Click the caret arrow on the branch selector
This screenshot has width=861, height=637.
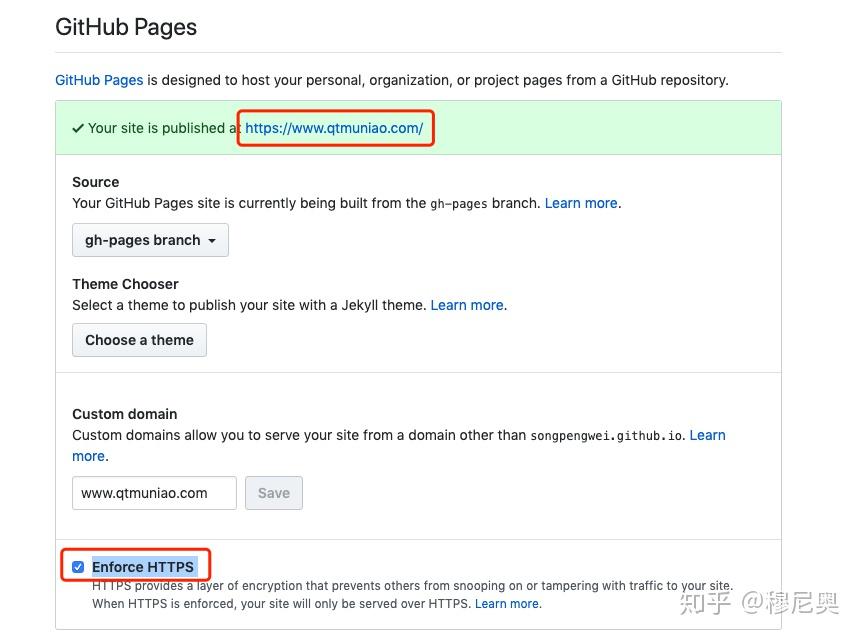point(212,241)
